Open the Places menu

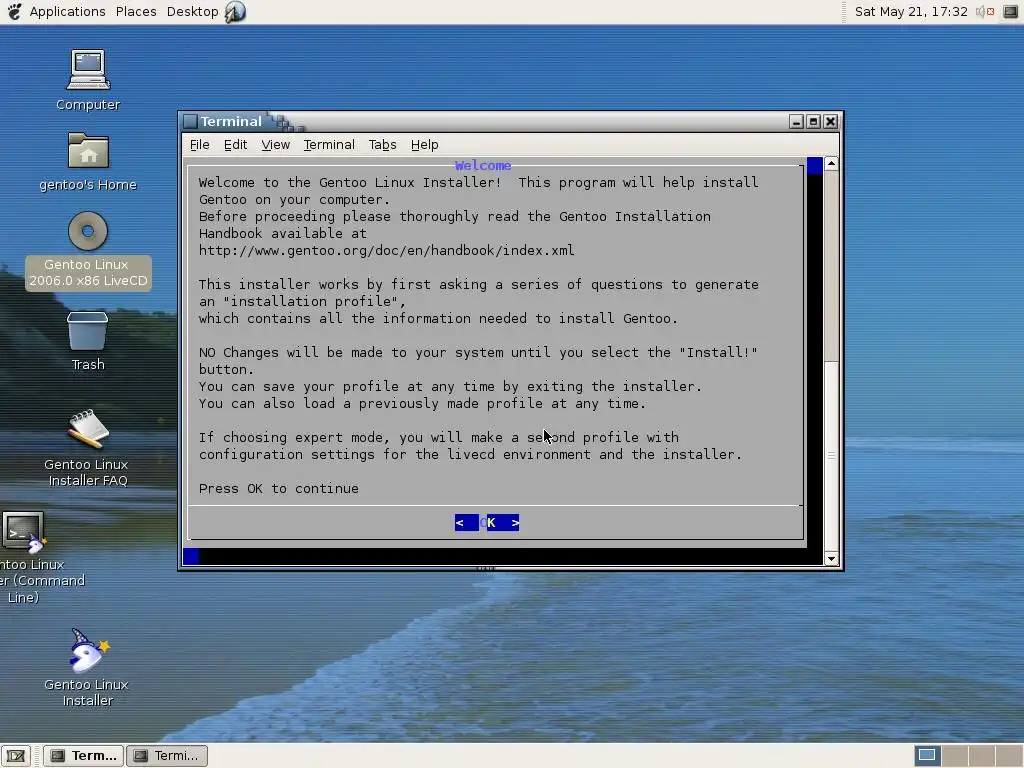tap(136, 12)
